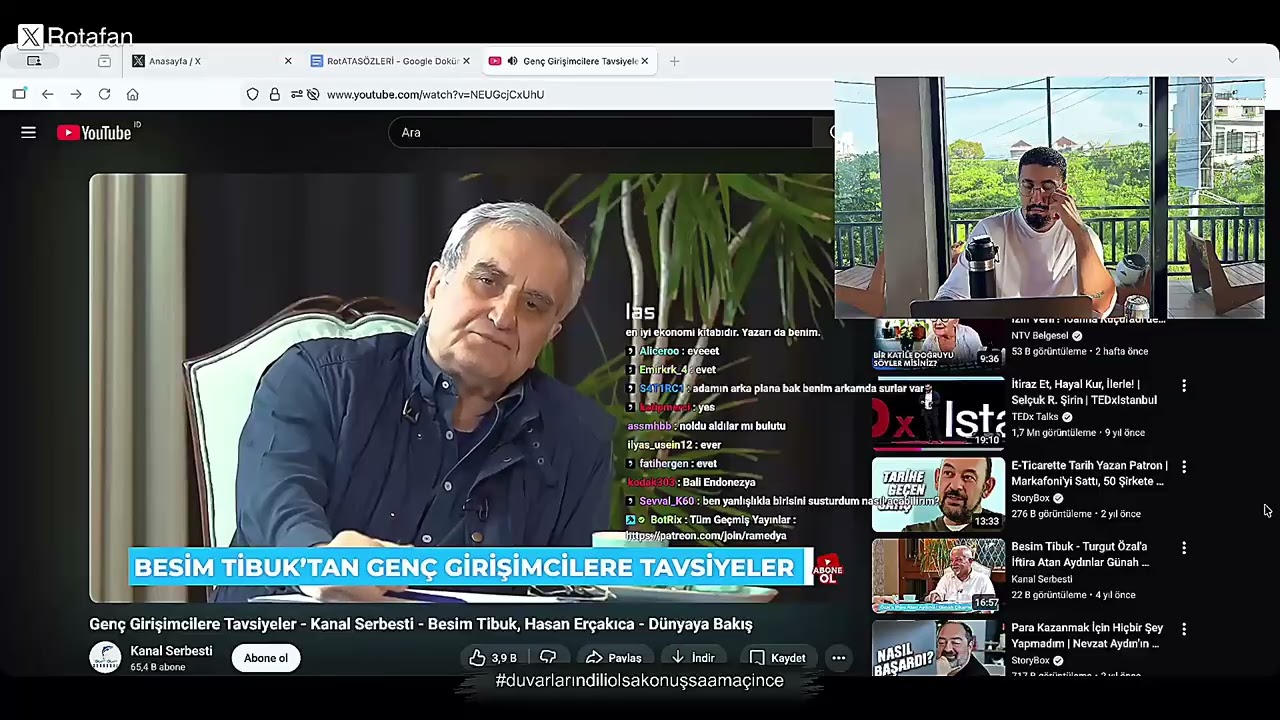Screen dimensions: 1280x720
Task: Reload the page with the refresh icon
Action: [104, 94]
